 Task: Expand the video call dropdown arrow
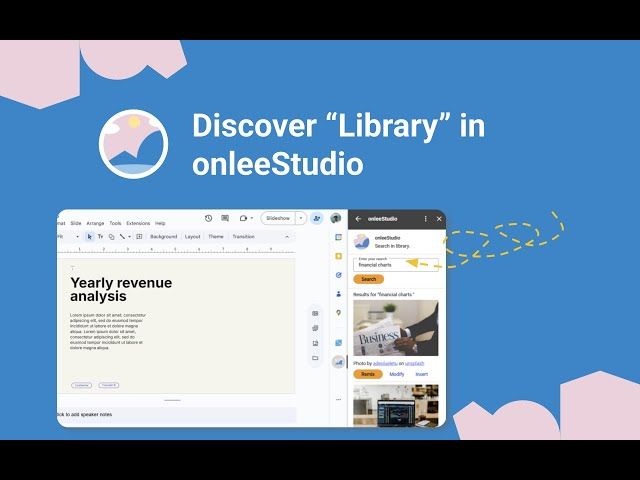coord(252,218)
